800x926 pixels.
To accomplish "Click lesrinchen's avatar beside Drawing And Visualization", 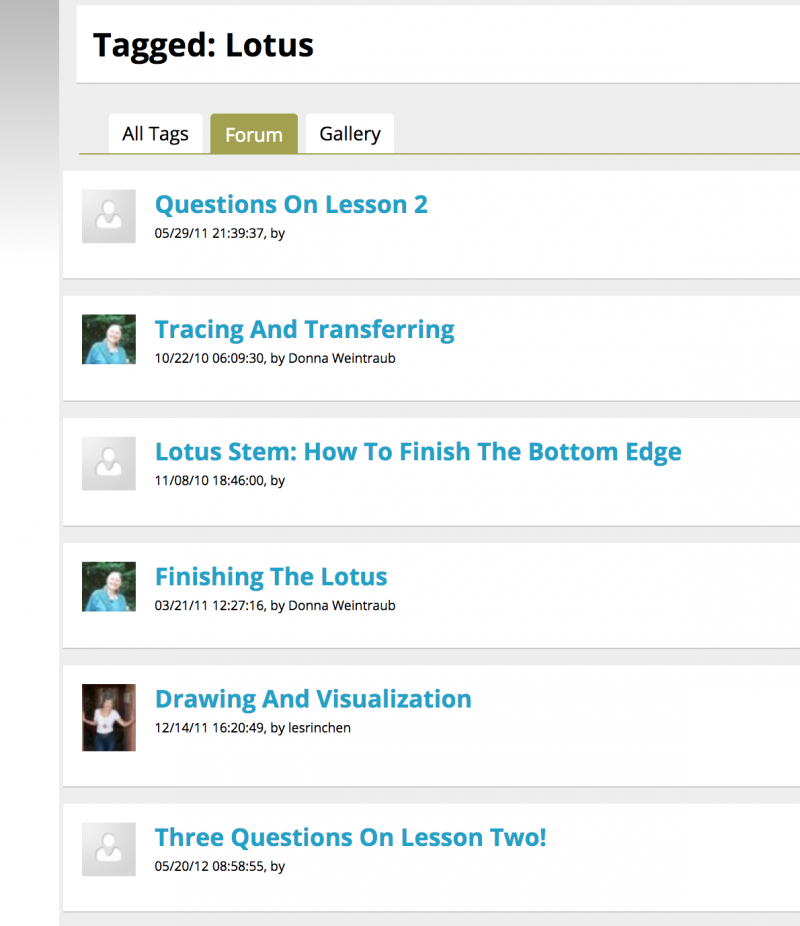I will (x=109, y=717).
